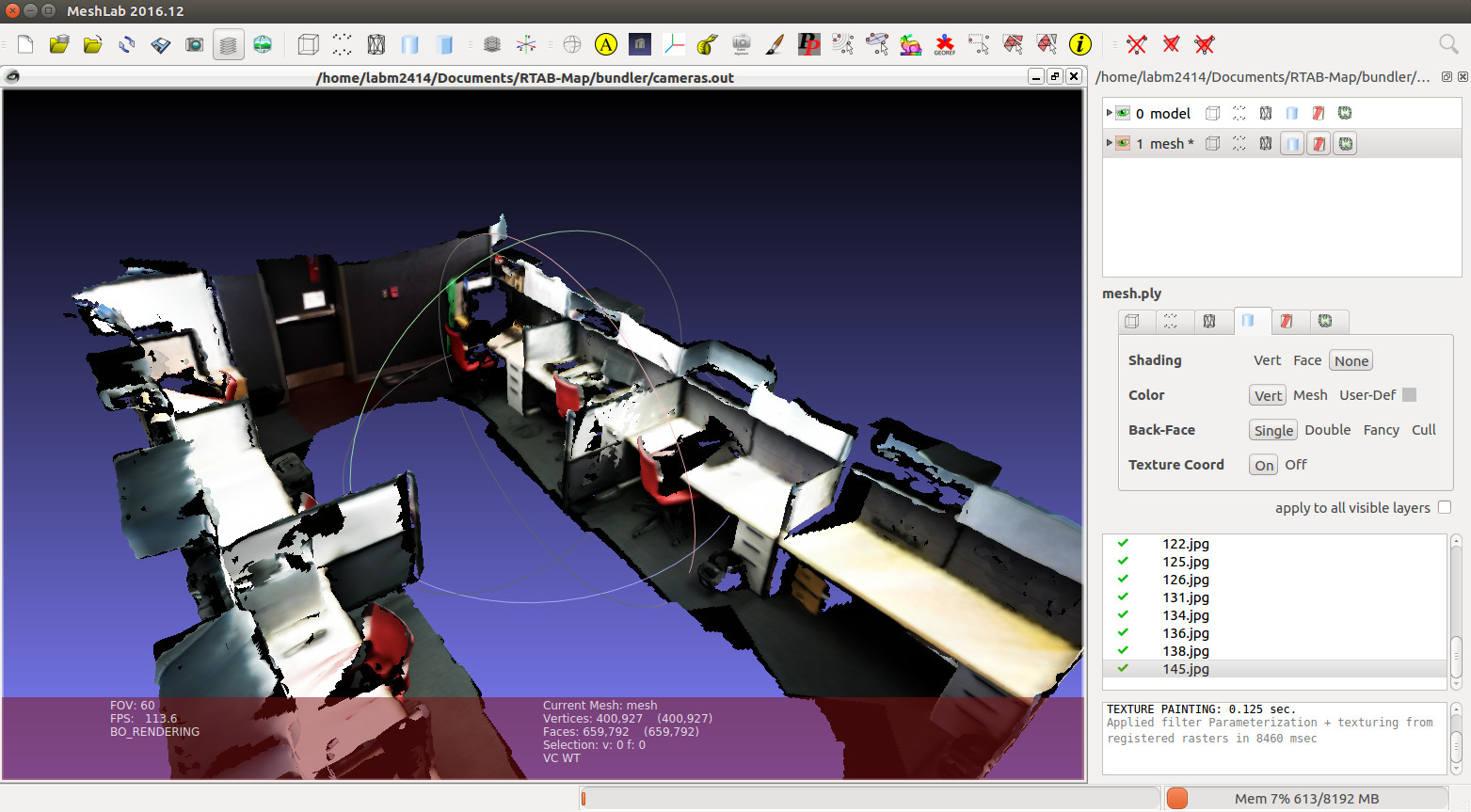Expand the '1 mesh' layer tree arrow
1471x812 pixels.
(x=1110, y=144)
